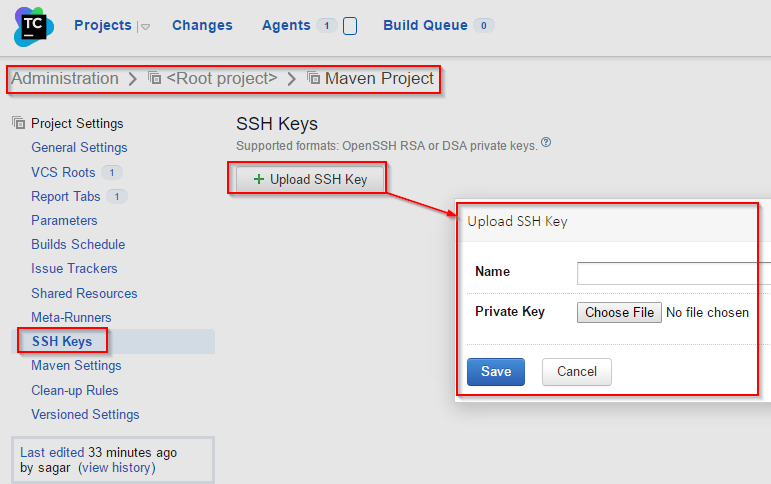Image resolution: width=771 pixels, height=484 pixels.
Task: Open the Root project breadcrumb
Action: [222, 78]
